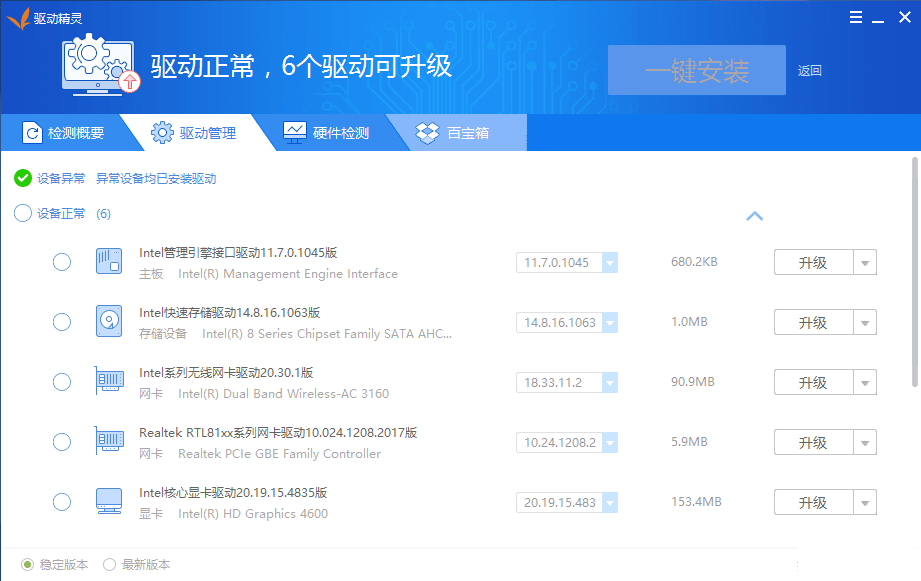Click the 一键安装 button
The height and width of the screenshot is (581, 921).
click(697, 70)
